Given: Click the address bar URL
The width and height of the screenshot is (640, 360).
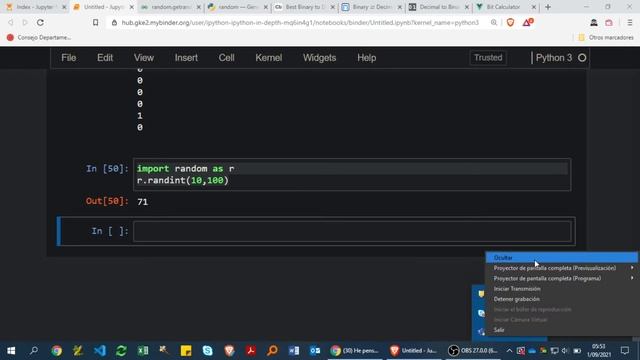Looking at the screenshot, I should point(300,23).
